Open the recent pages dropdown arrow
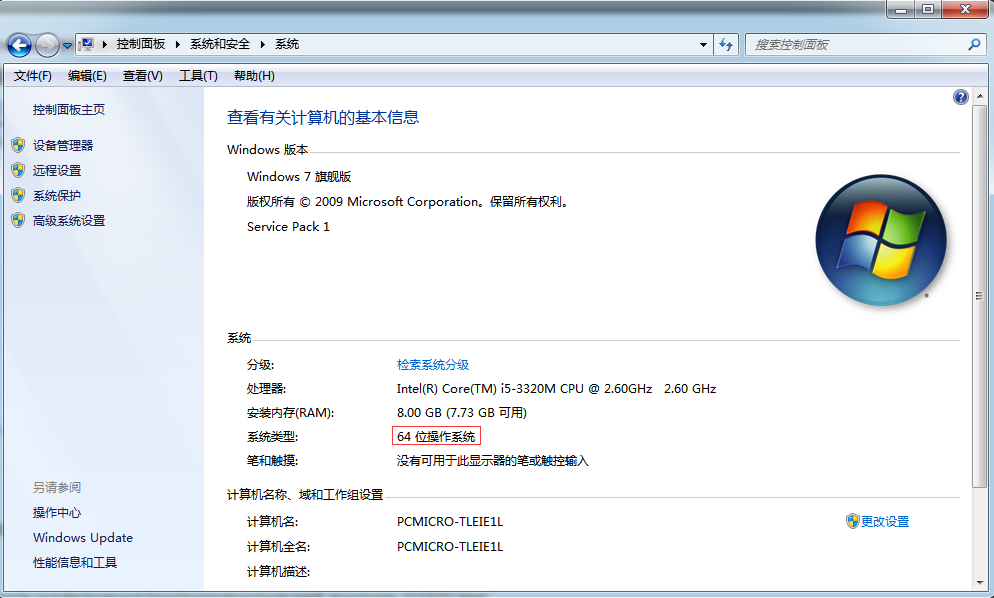Image resolution: width=994 pixels, height=598 pixels. (x=67, y=46)
